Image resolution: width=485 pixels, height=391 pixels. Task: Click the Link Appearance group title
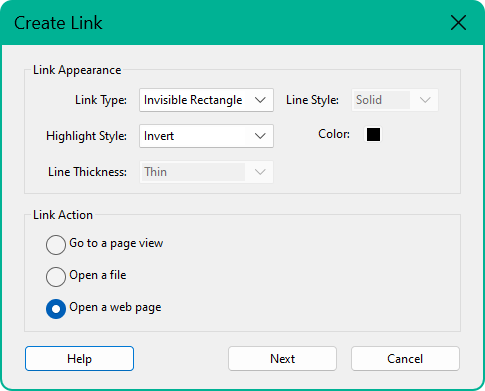click(77, 70)
